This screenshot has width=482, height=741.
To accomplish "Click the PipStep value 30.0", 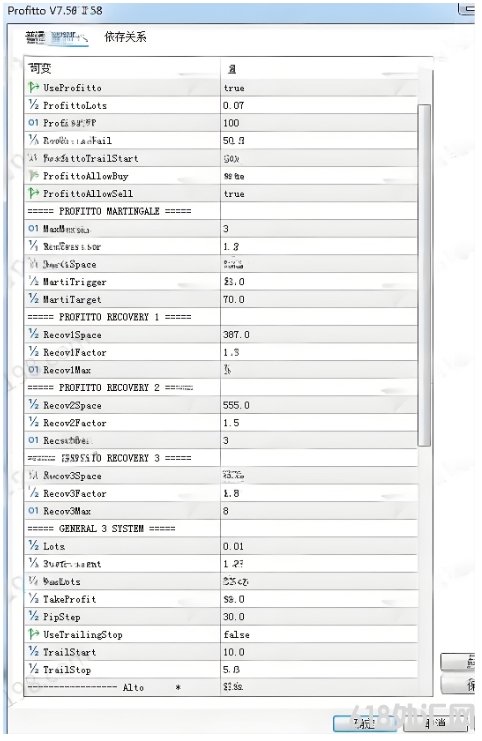I will pos(233,617).
